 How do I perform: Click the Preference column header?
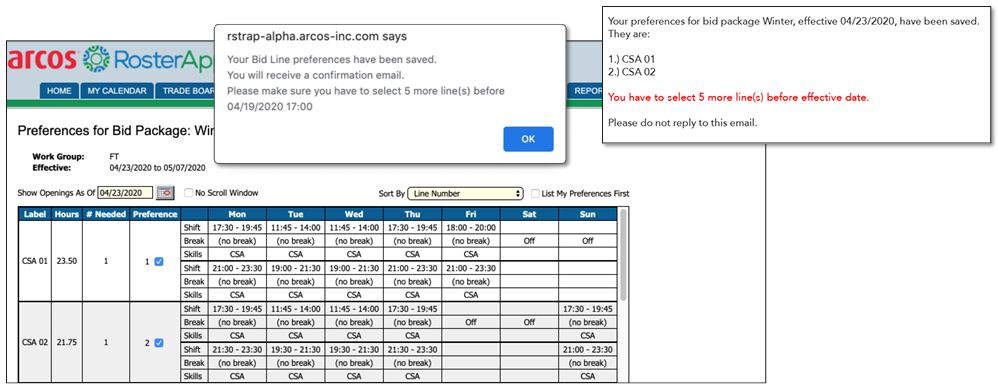click(x=155, y=214)
